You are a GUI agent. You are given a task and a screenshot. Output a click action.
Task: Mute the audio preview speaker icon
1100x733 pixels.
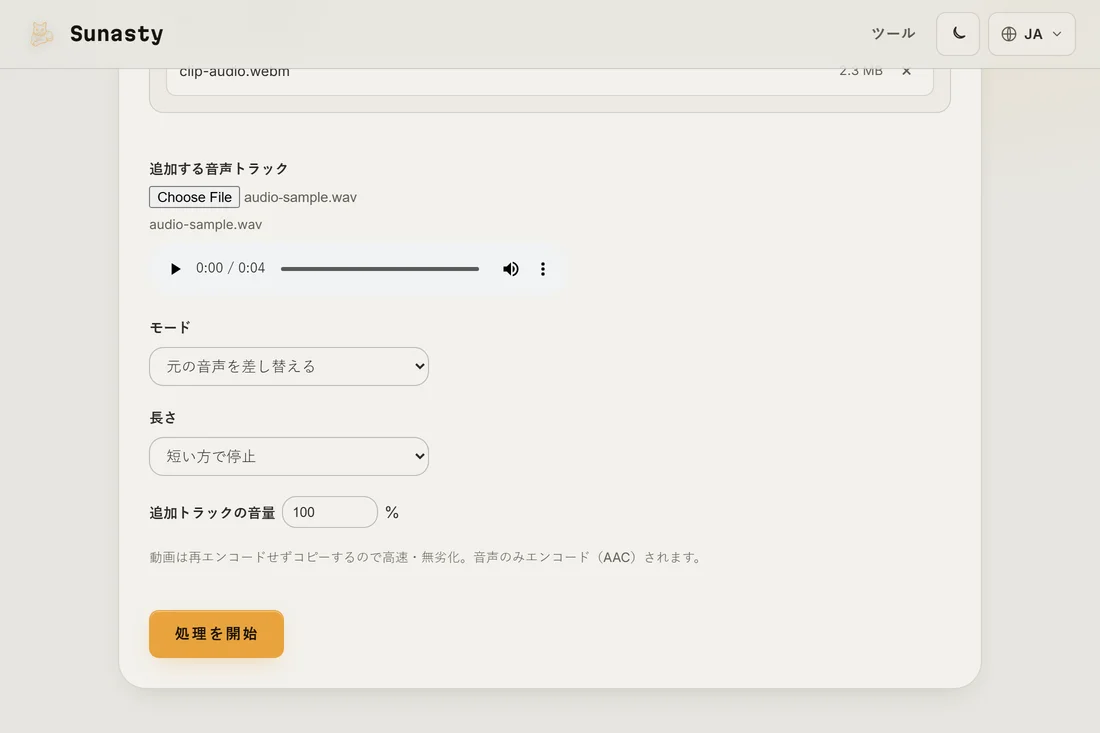[511, 269]
